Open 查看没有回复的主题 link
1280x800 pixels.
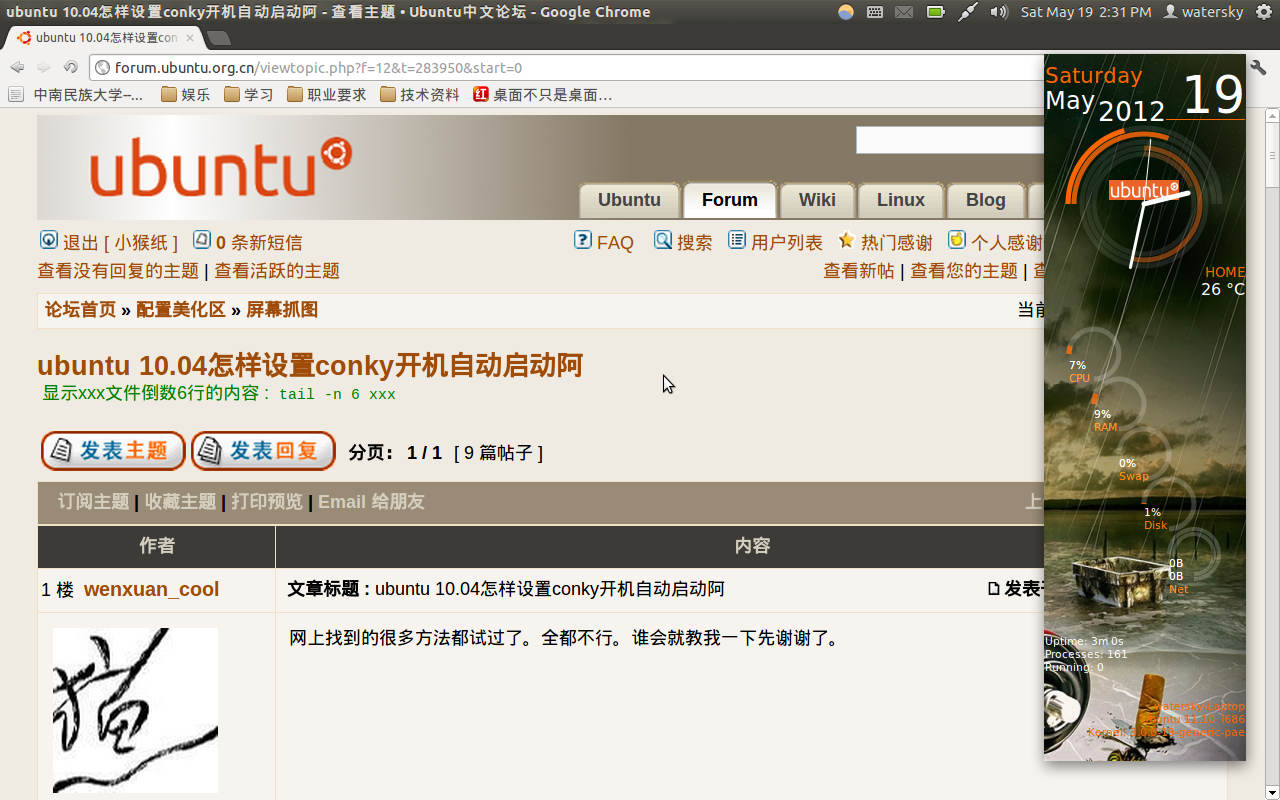point(118,271)
